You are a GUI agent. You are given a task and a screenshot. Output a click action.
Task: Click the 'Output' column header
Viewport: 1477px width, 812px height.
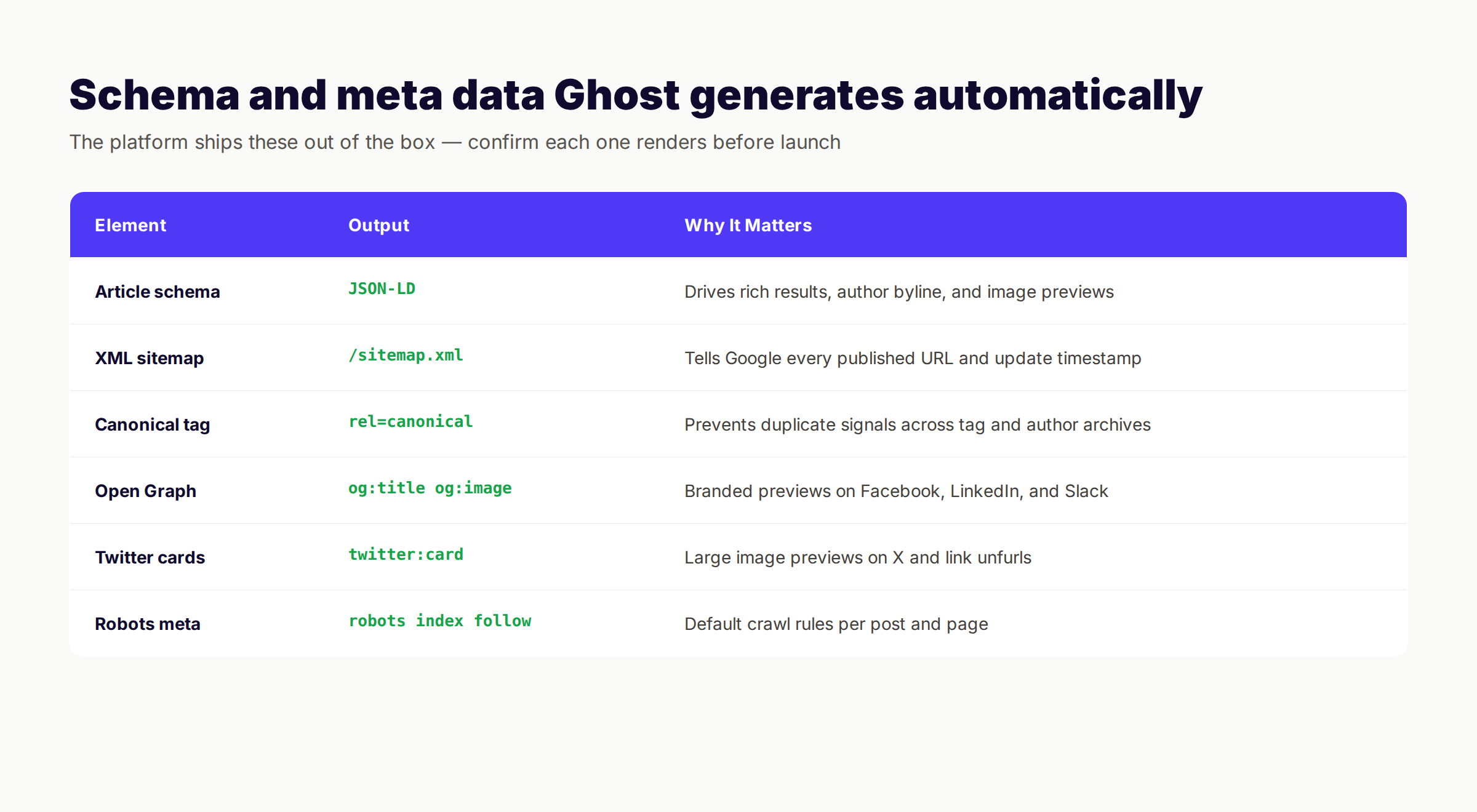378,225
